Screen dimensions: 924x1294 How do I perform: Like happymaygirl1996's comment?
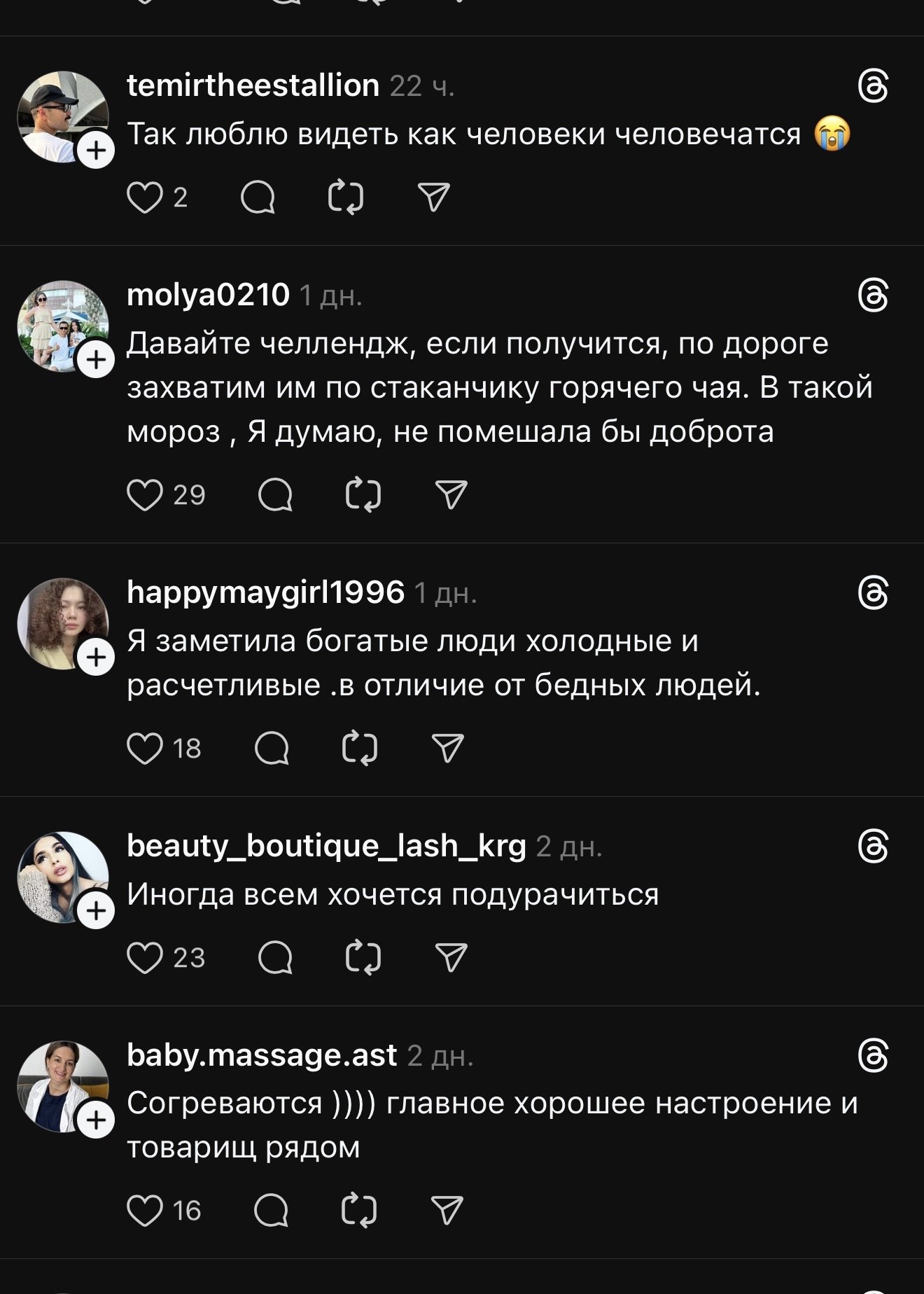coord(144,749)
